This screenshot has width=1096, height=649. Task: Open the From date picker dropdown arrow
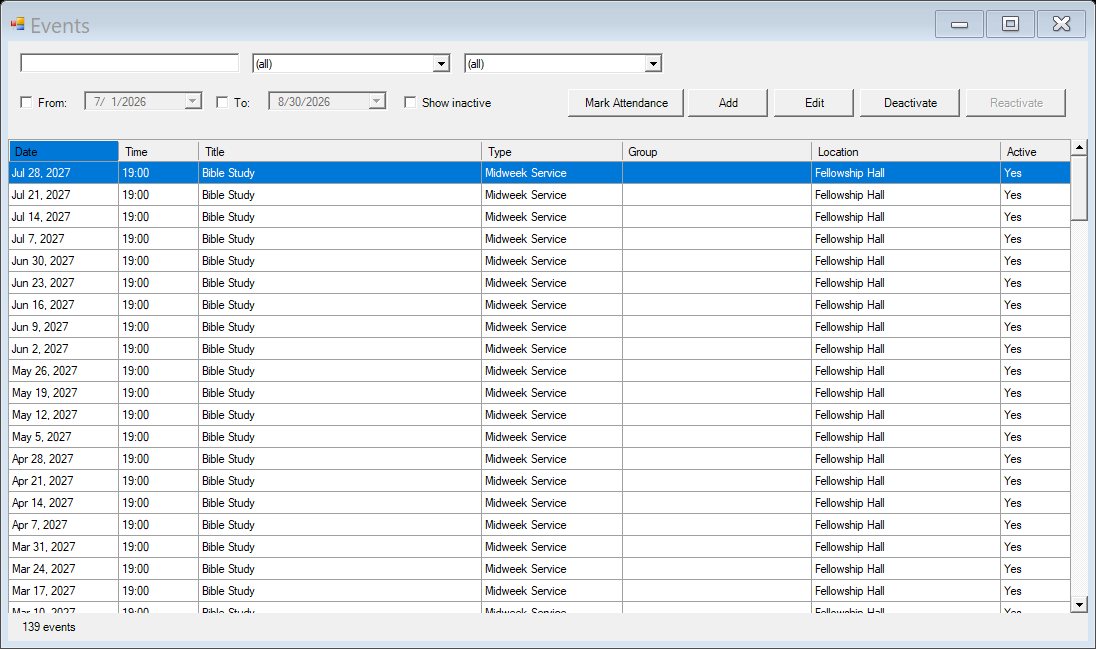coord(192,101)
